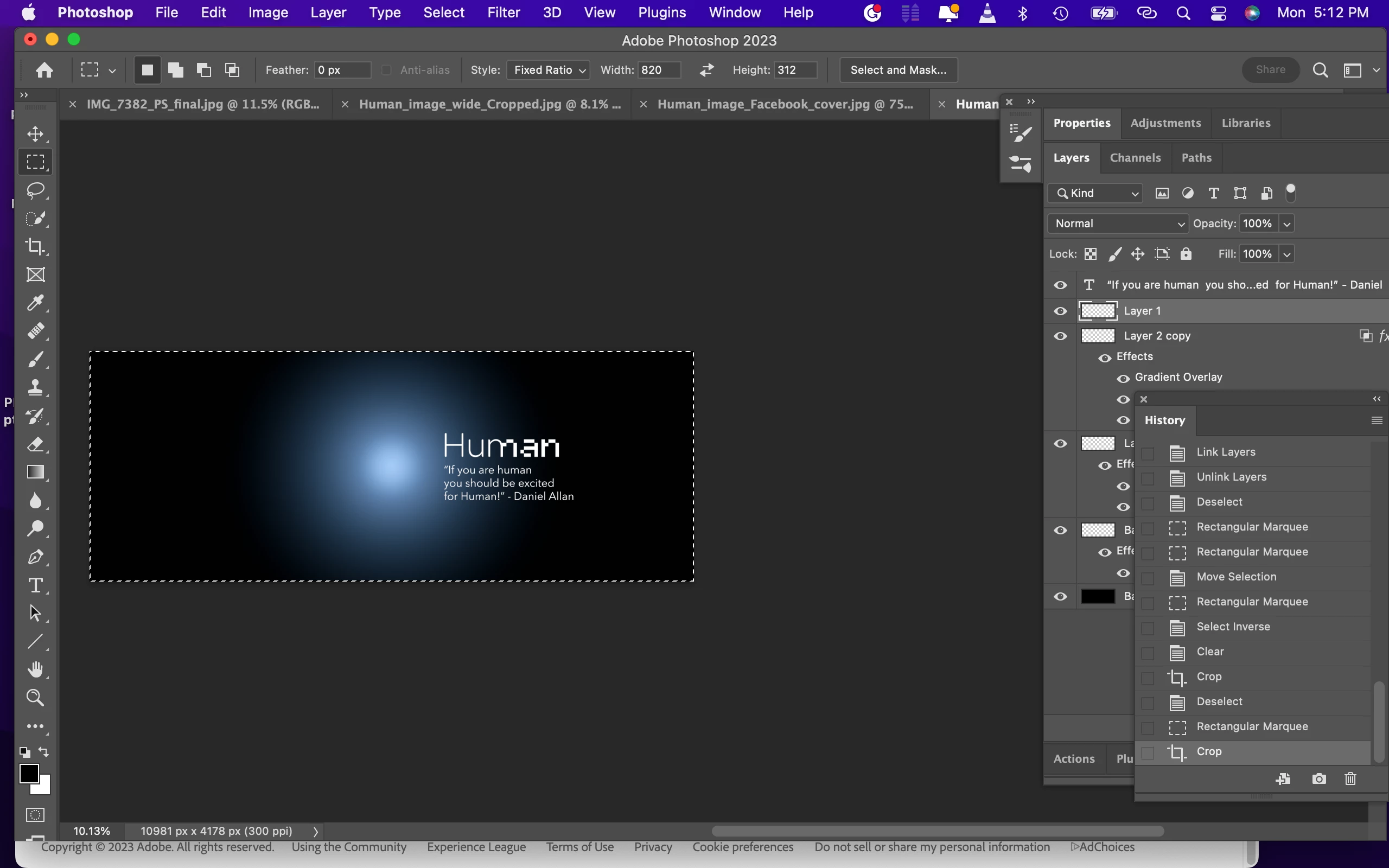Open the Style Fixed Ratio dropdown

click(x=549, y=70)
